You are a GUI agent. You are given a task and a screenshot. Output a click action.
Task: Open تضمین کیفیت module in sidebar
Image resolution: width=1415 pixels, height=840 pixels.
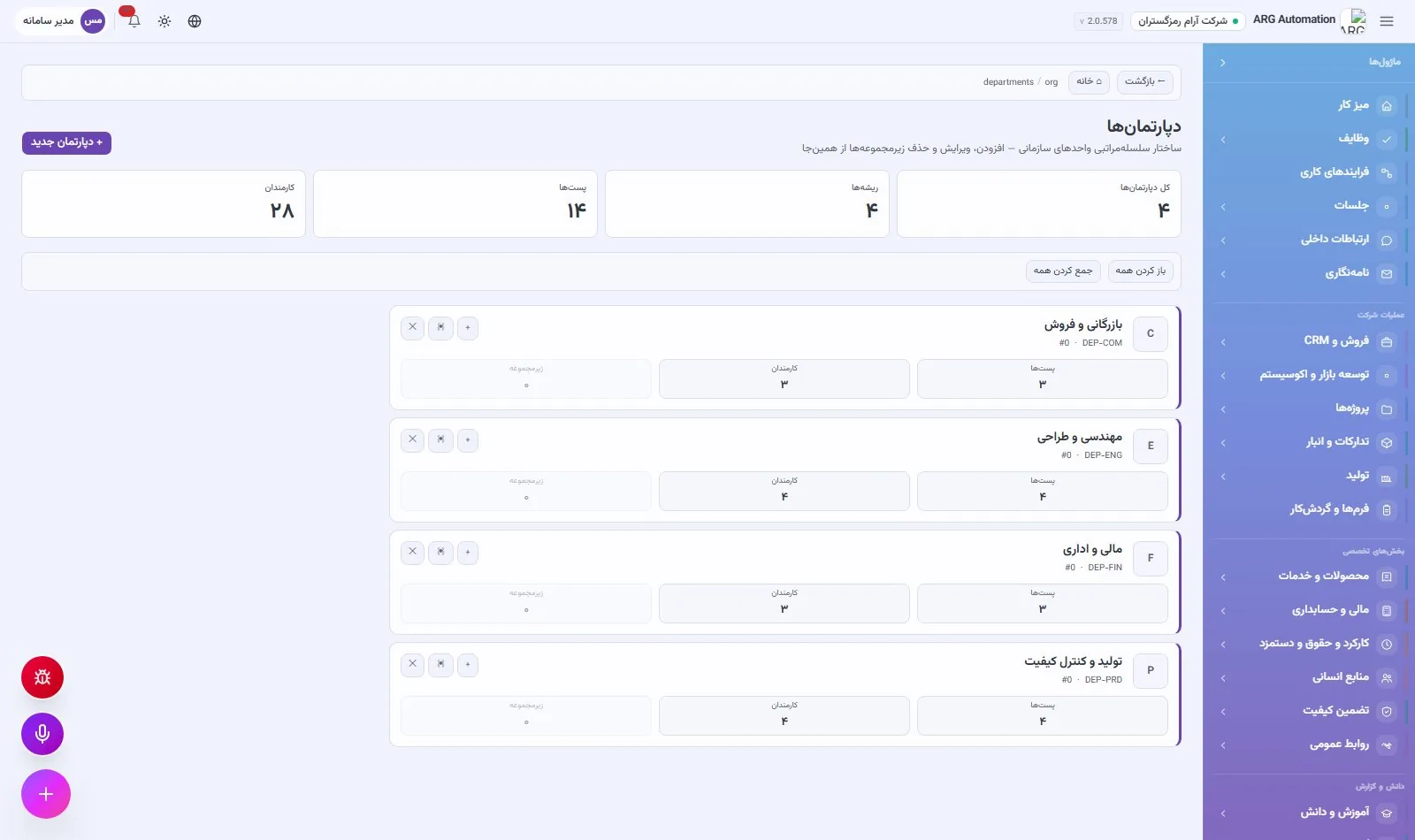(x=1309, y=711)
